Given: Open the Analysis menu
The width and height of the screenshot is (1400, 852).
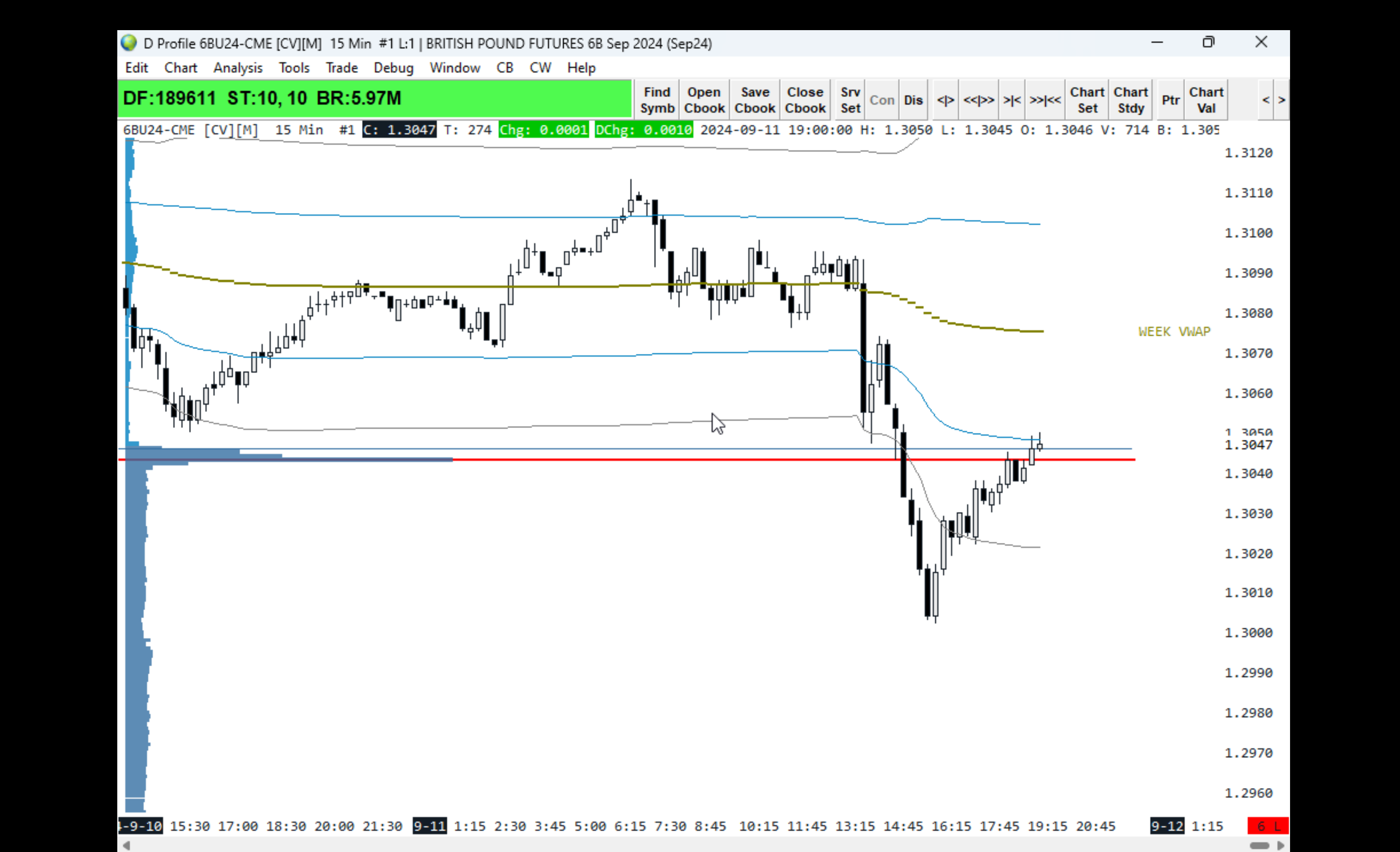Looking at the screenshot, I should pyautogui.click(x=237, y=68).
